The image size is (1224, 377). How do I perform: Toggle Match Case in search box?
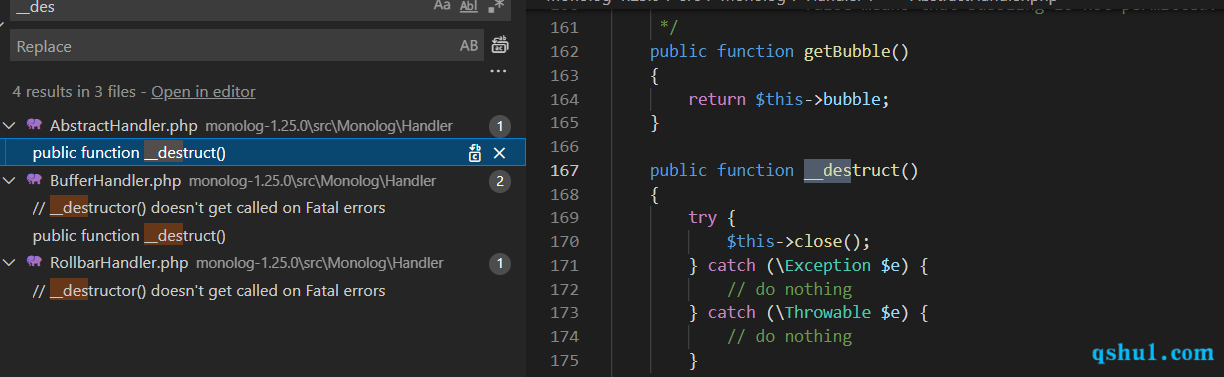442,6
